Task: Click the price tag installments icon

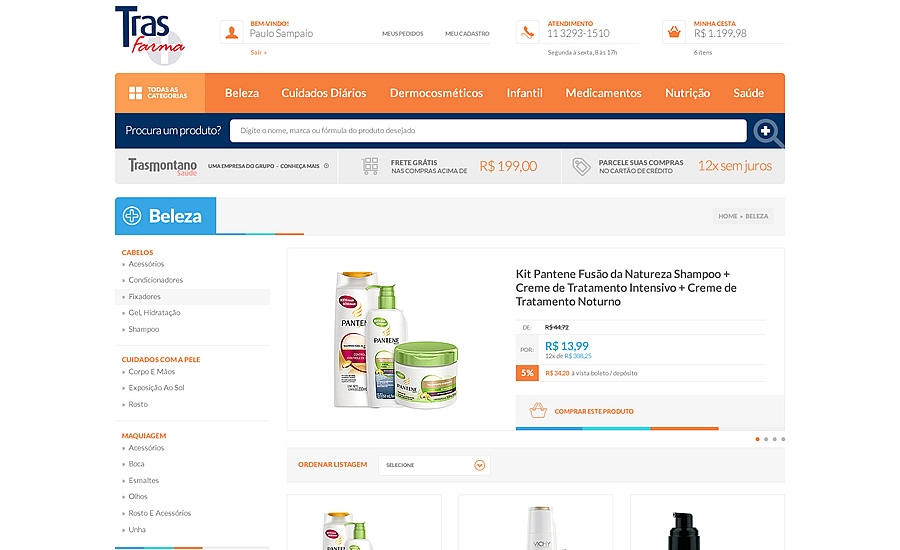Action: coord(581,166)
